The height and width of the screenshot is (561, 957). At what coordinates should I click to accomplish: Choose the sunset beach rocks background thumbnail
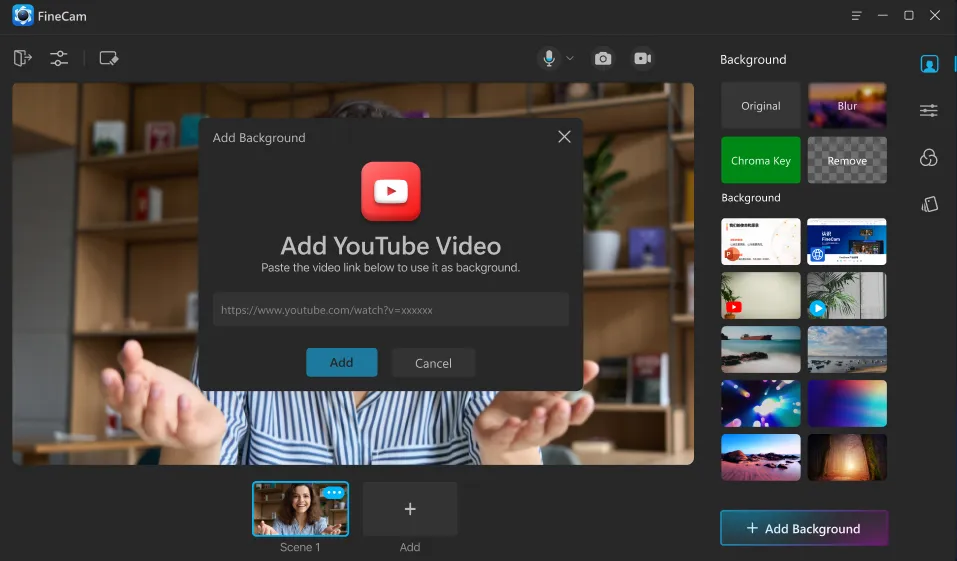pyautogui.click(x=760, y=457)
